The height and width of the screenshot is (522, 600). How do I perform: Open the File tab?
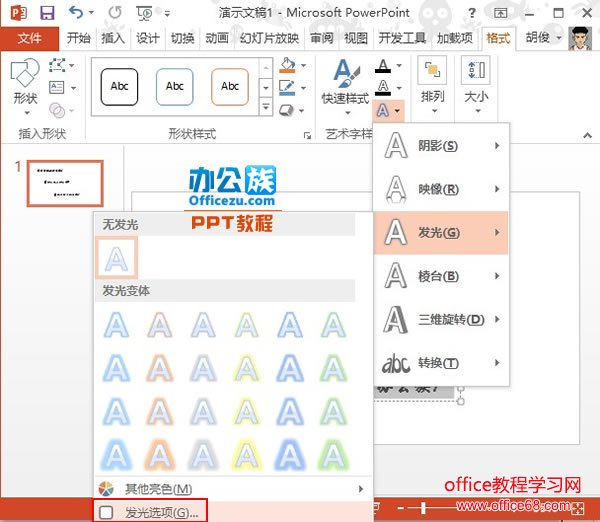point(29,38)
